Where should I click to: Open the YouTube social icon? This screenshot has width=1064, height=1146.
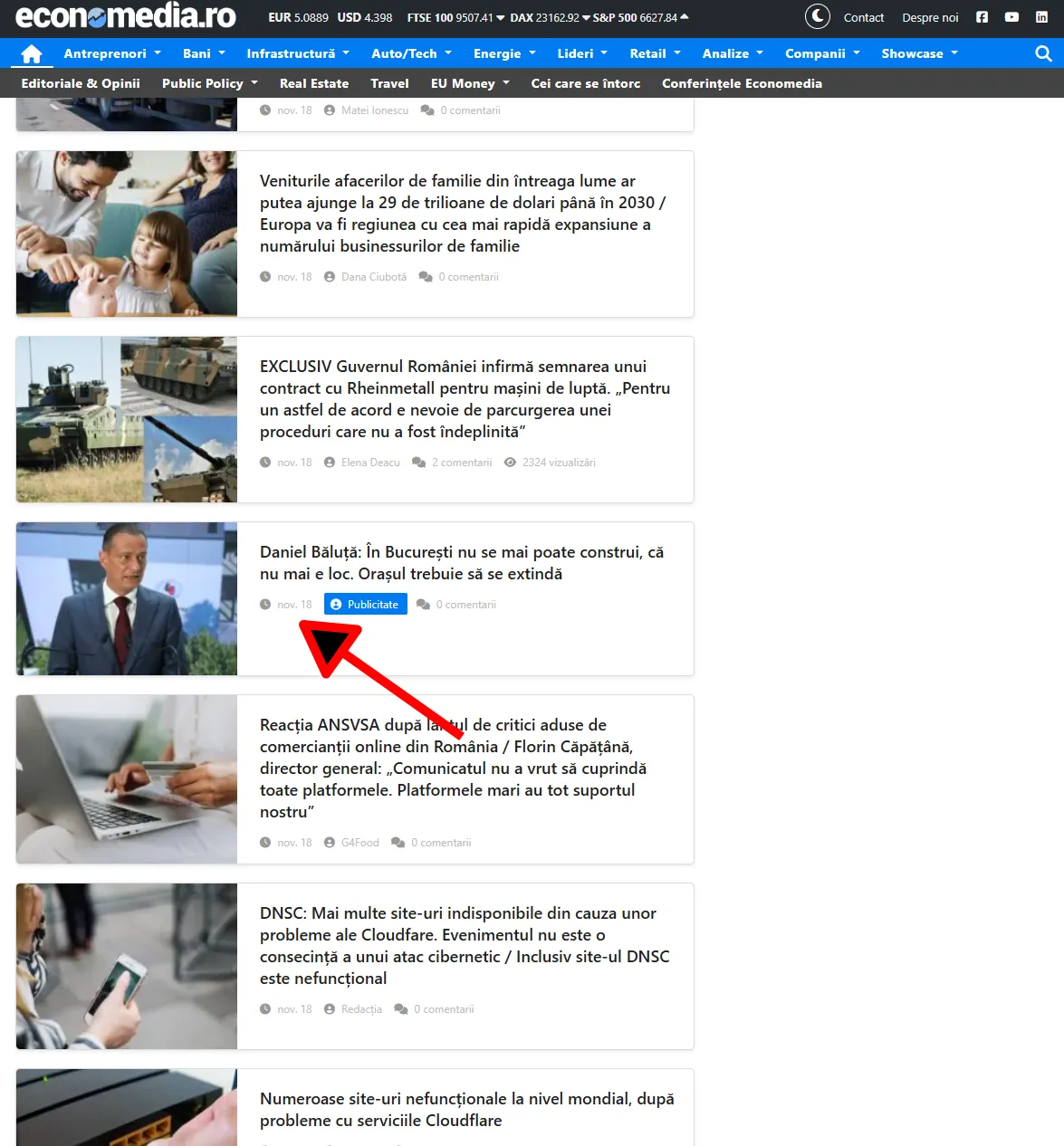coord(1011,17)
